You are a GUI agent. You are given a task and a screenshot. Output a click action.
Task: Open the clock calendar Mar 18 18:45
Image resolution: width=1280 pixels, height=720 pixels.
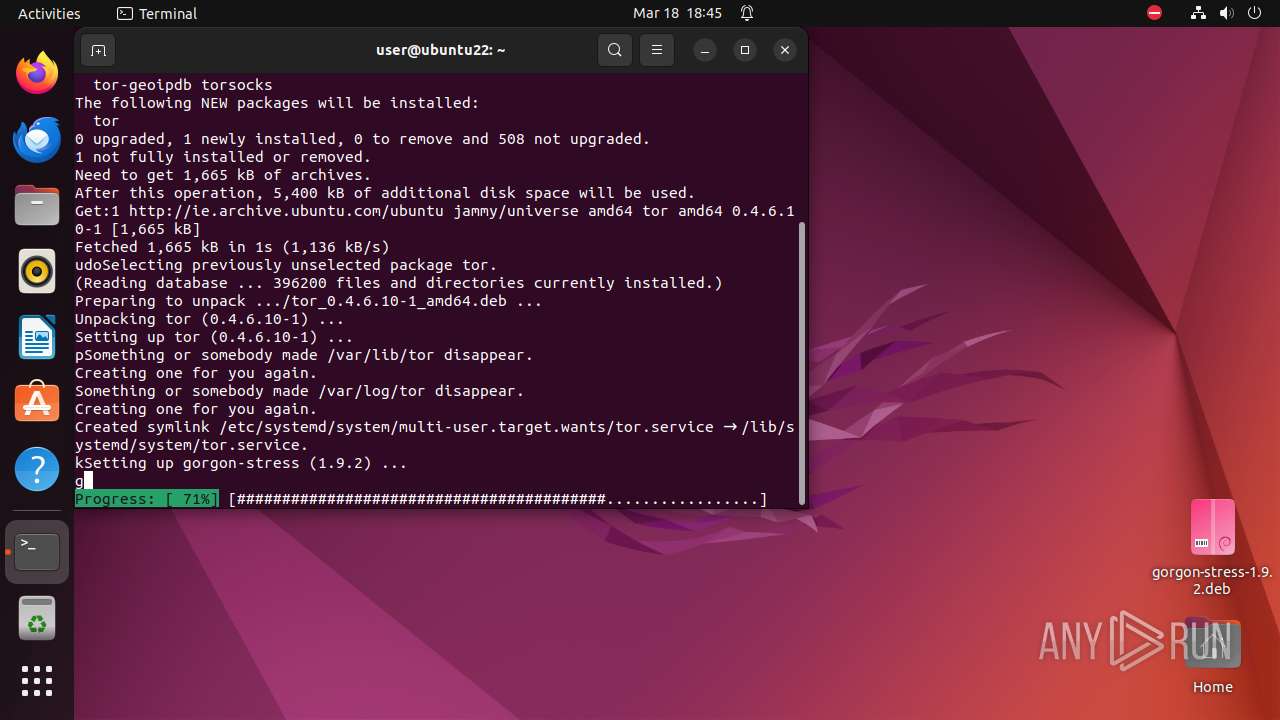point(677,14)
